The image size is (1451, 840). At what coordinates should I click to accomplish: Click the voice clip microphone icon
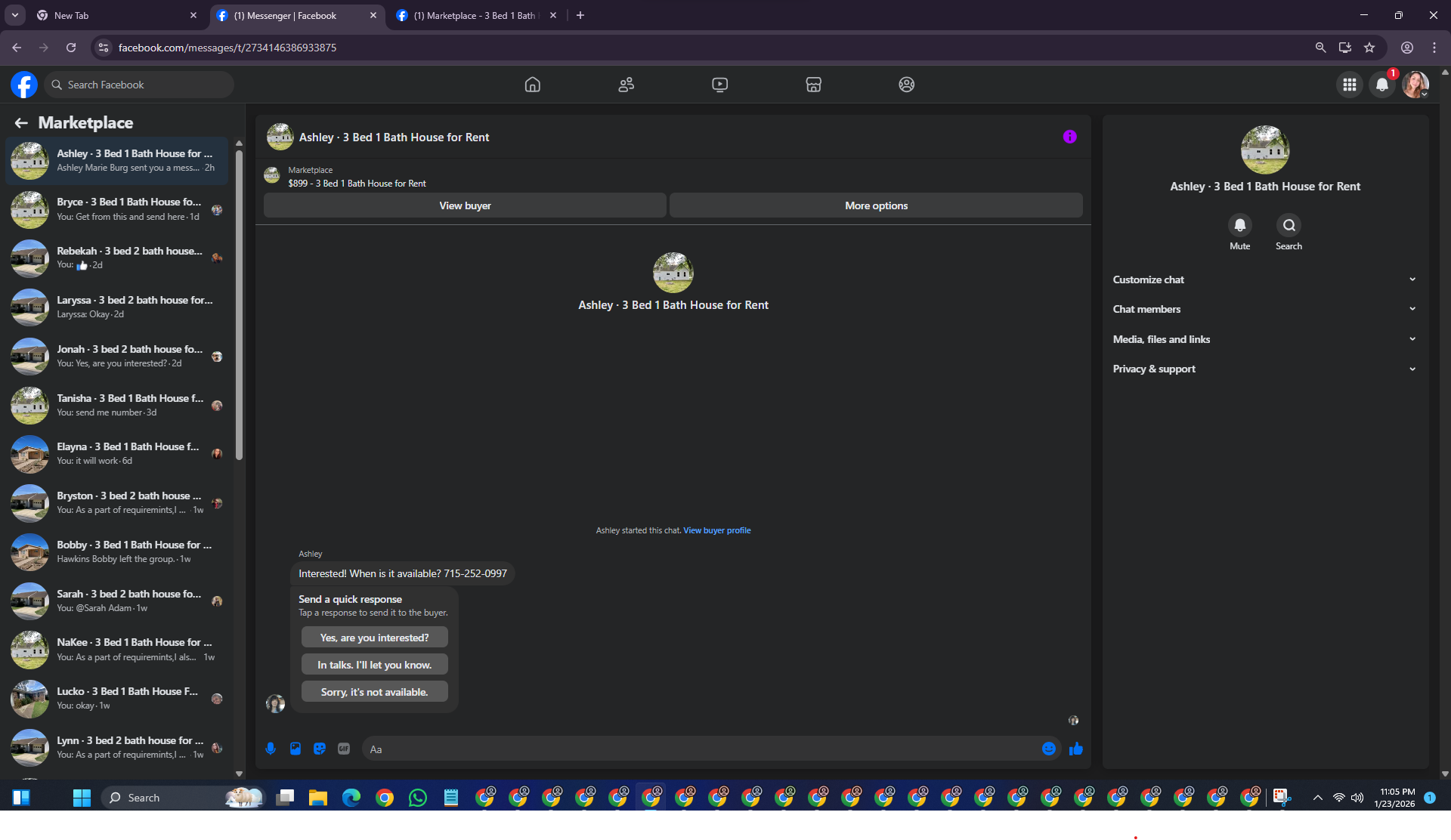pyautogui.click(x=271, y=749)
